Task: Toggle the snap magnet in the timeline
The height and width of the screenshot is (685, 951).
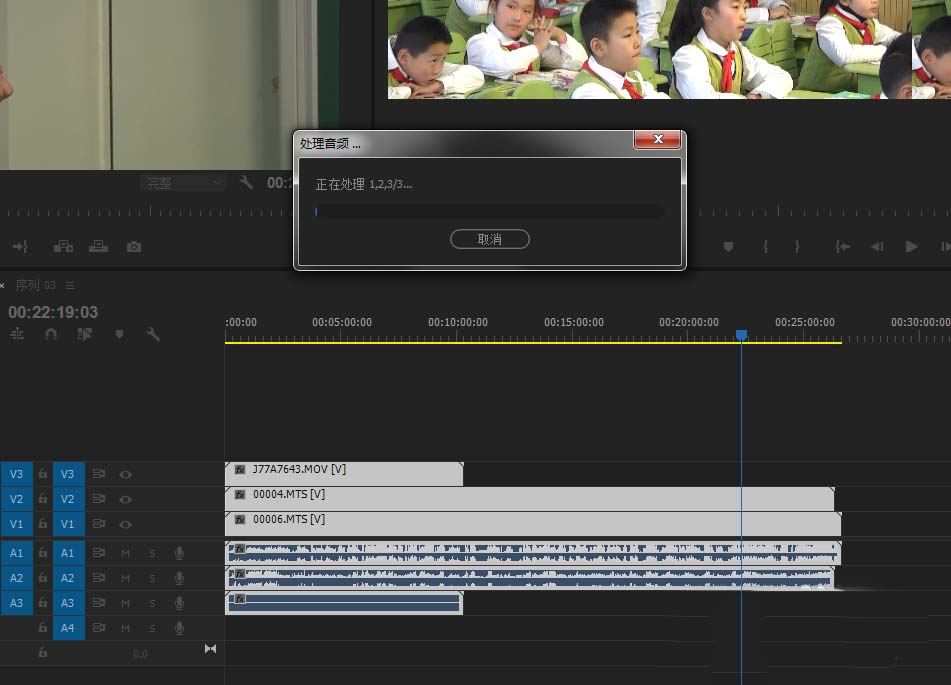Action: [x=51, y=334]
